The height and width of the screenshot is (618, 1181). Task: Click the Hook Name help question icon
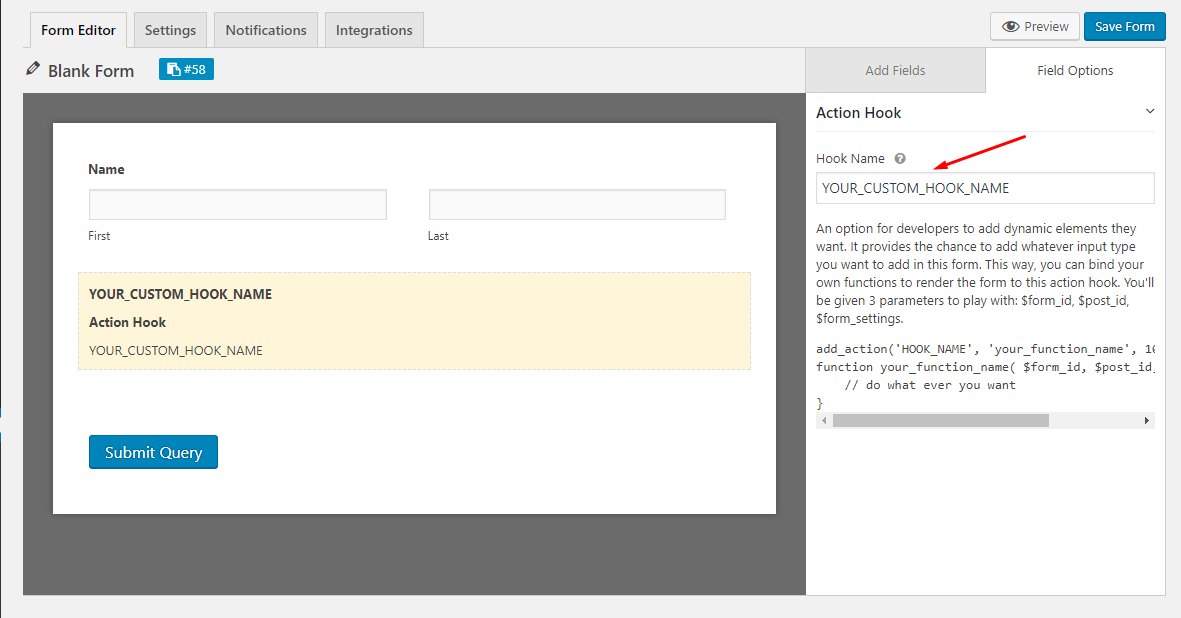click(900, 158)
